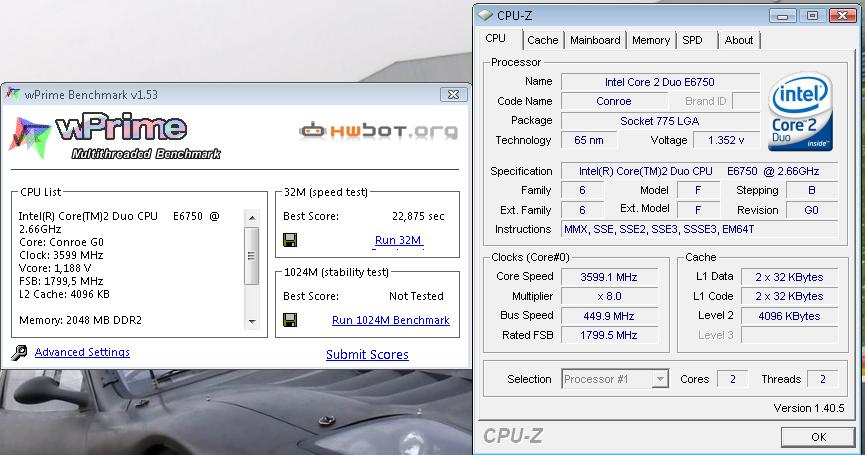
Task: Select the CPU tab in CPU-Z
Action: [x=495, y=39]
